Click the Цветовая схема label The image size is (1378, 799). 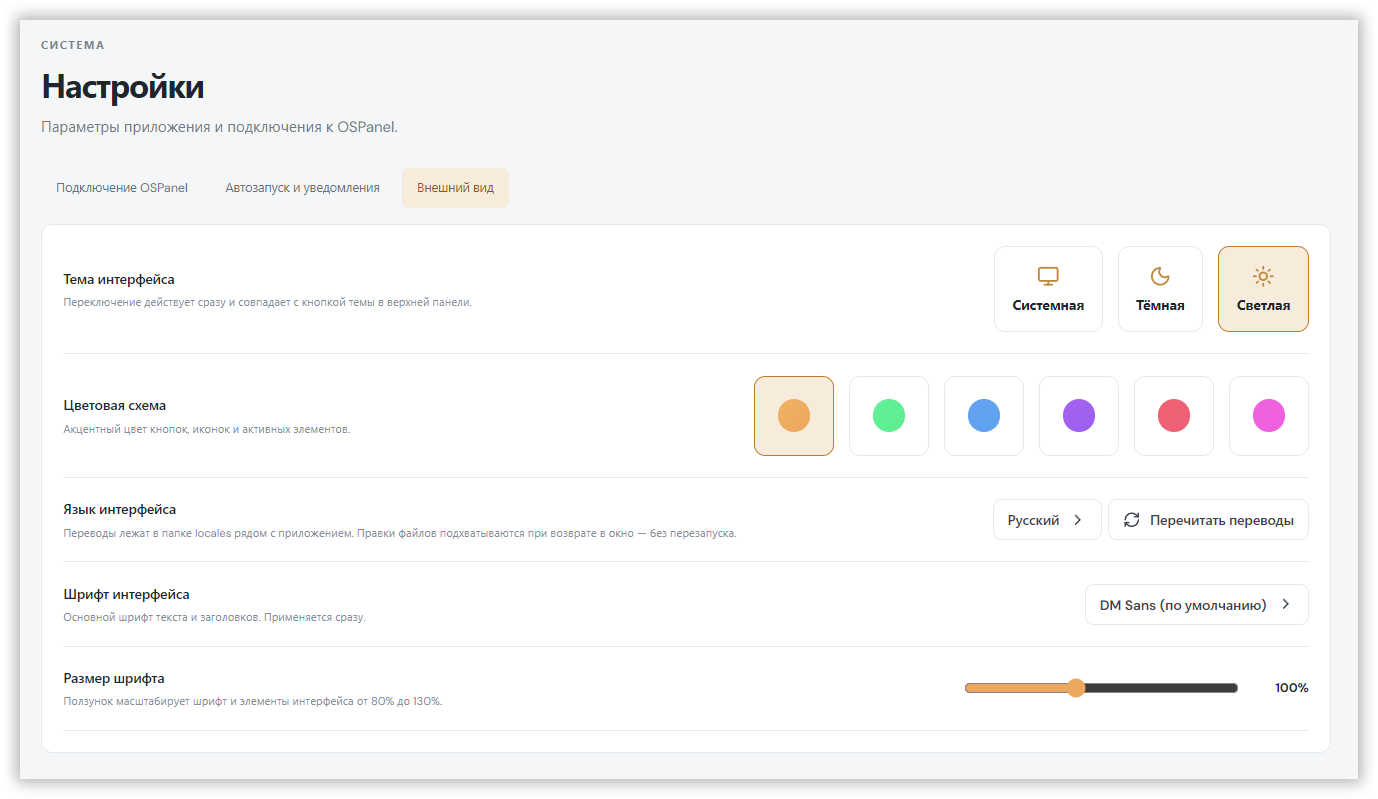(x=115, y=406)
